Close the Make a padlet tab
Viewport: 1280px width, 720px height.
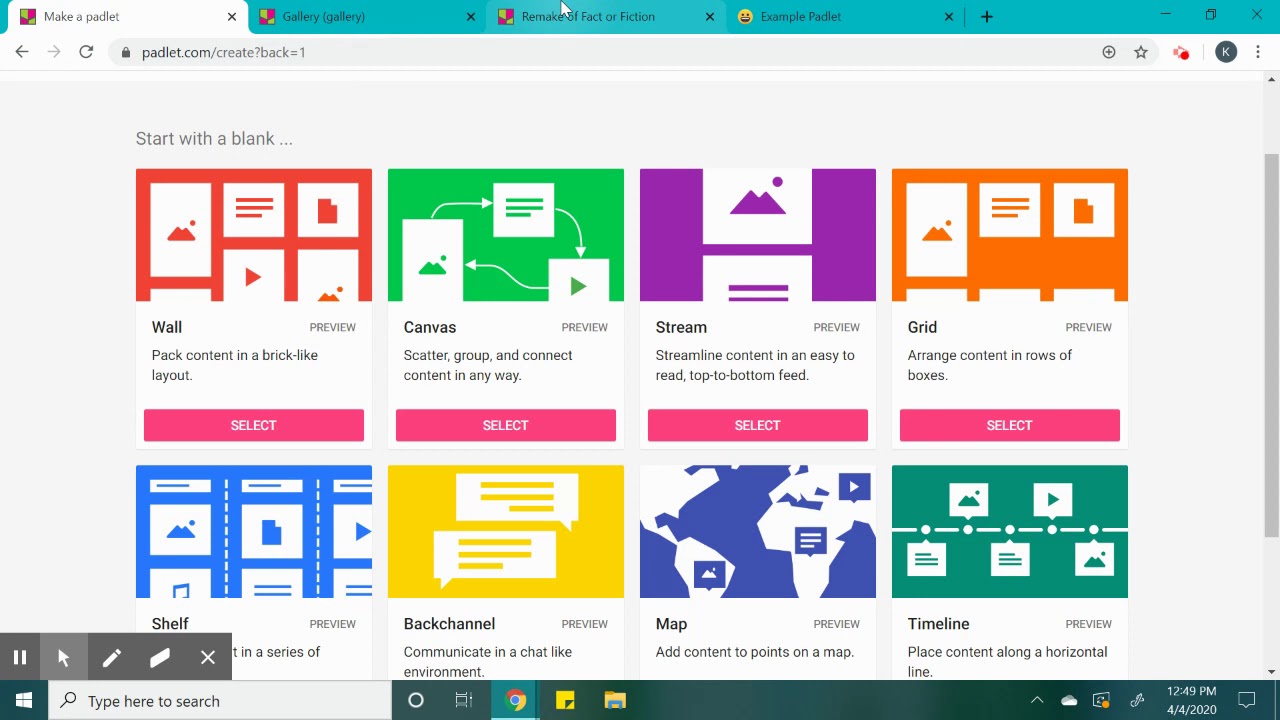tap(232, 16)
